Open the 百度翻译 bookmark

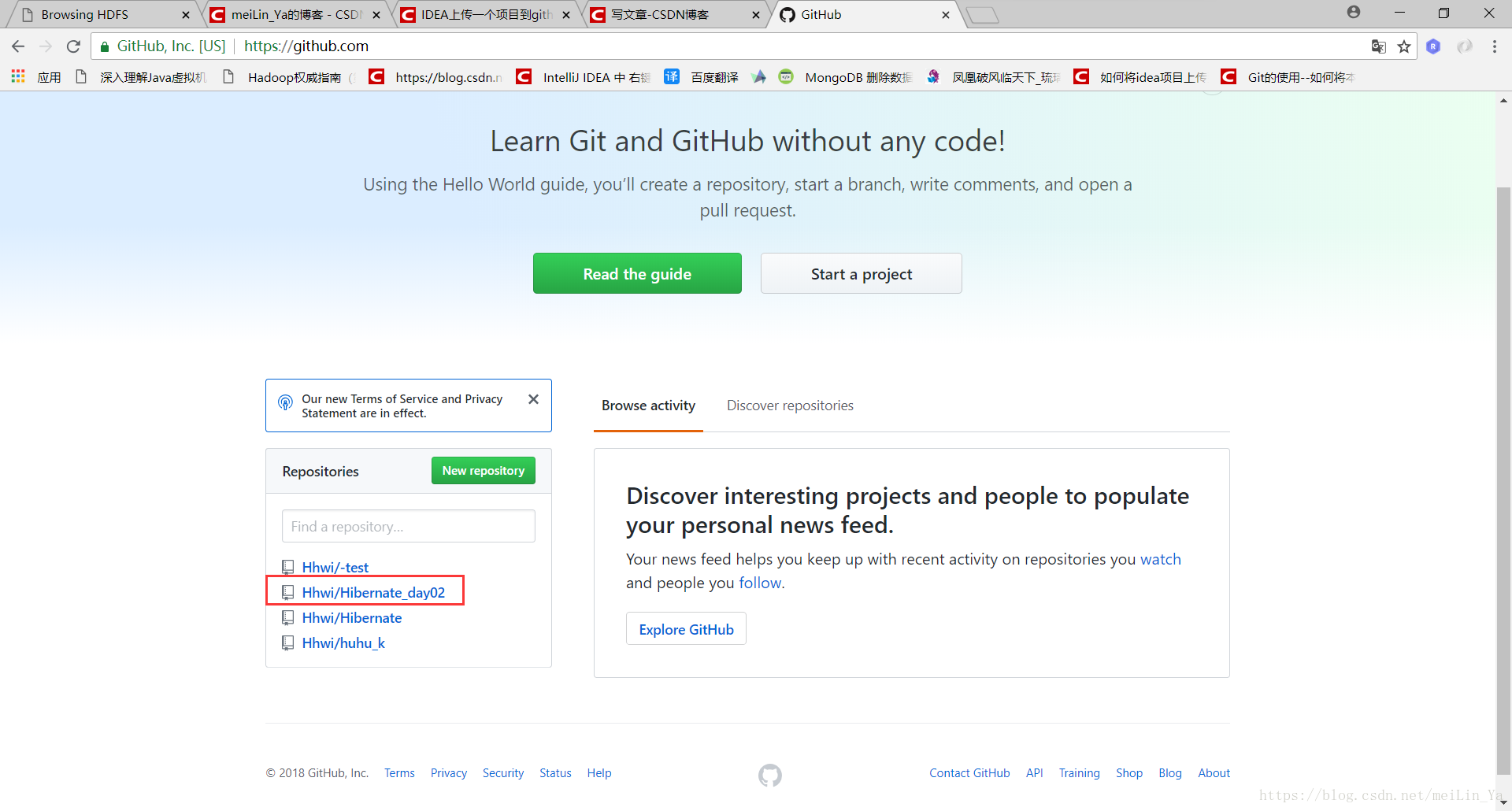pyautogui.click(x=701, y=77)
